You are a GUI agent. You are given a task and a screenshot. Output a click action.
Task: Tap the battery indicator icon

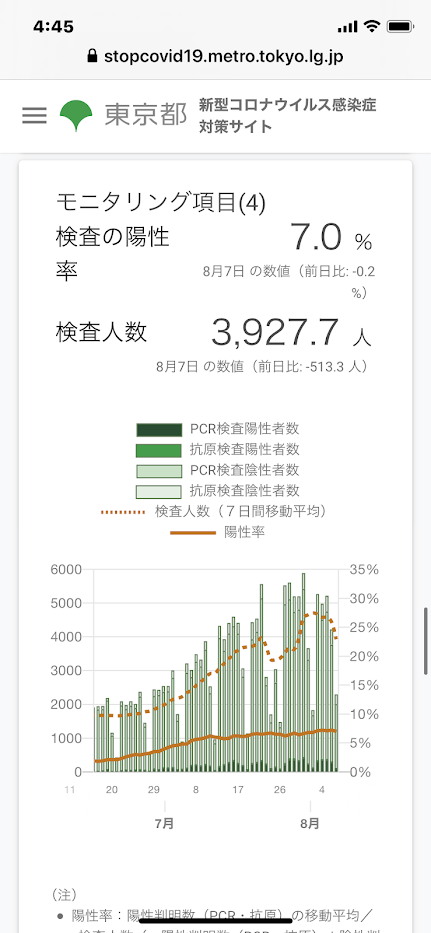399,27
